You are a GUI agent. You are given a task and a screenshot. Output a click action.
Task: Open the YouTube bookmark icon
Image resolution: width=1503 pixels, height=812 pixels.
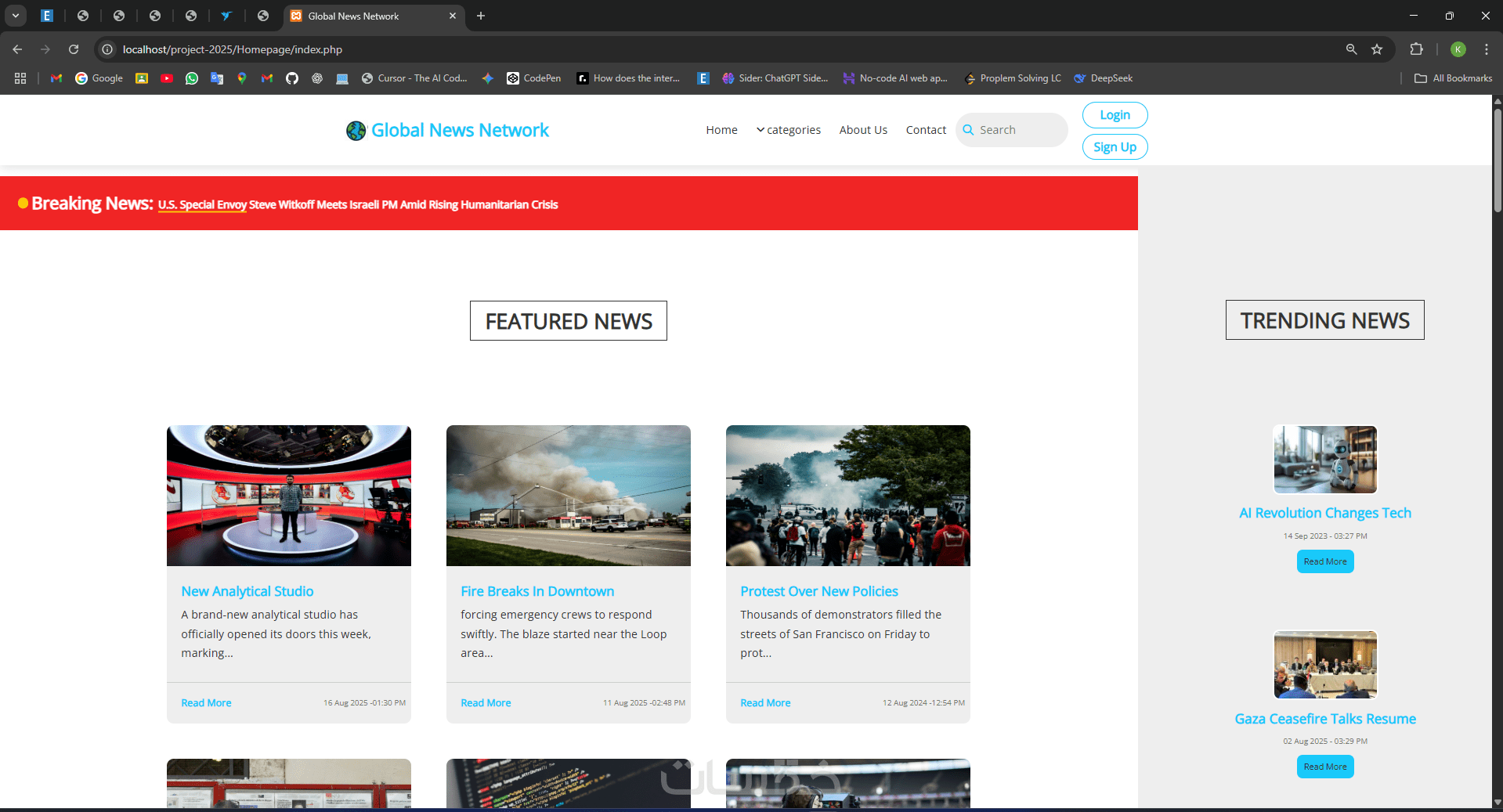coord(167,78)
